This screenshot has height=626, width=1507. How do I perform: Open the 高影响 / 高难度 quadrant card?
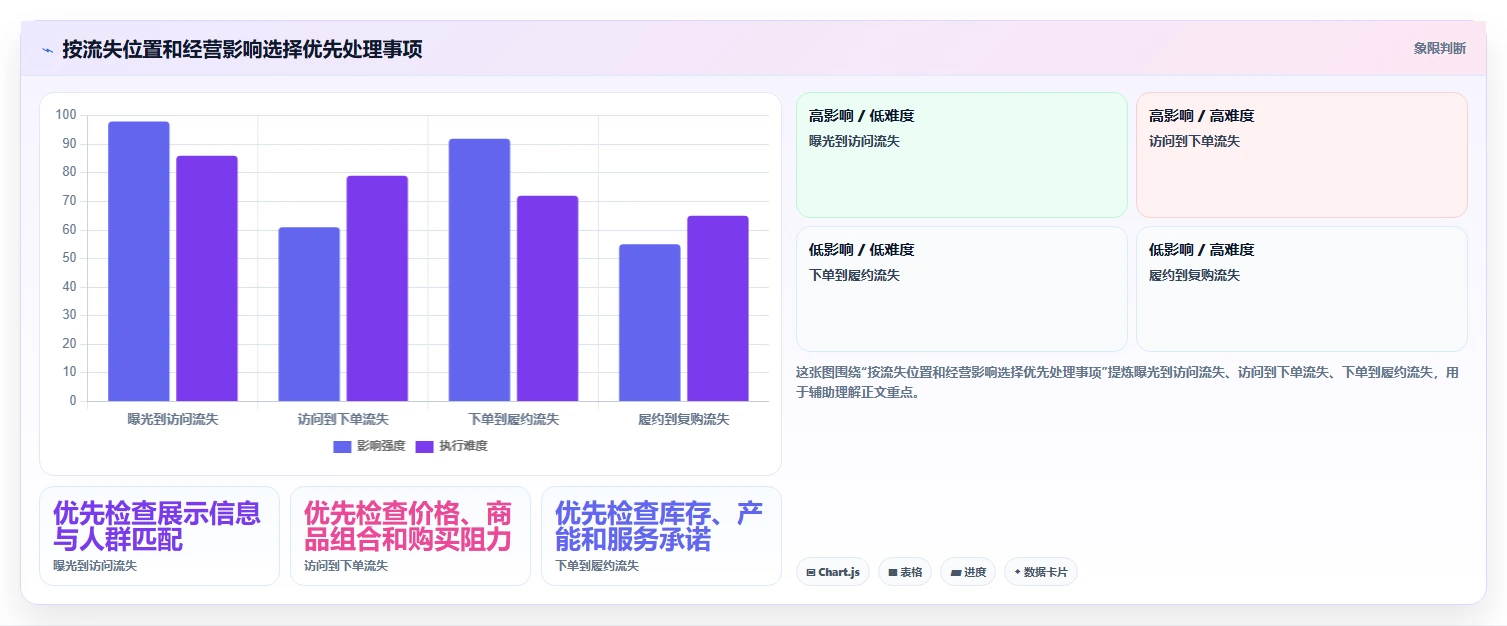tap(1302, 155)
